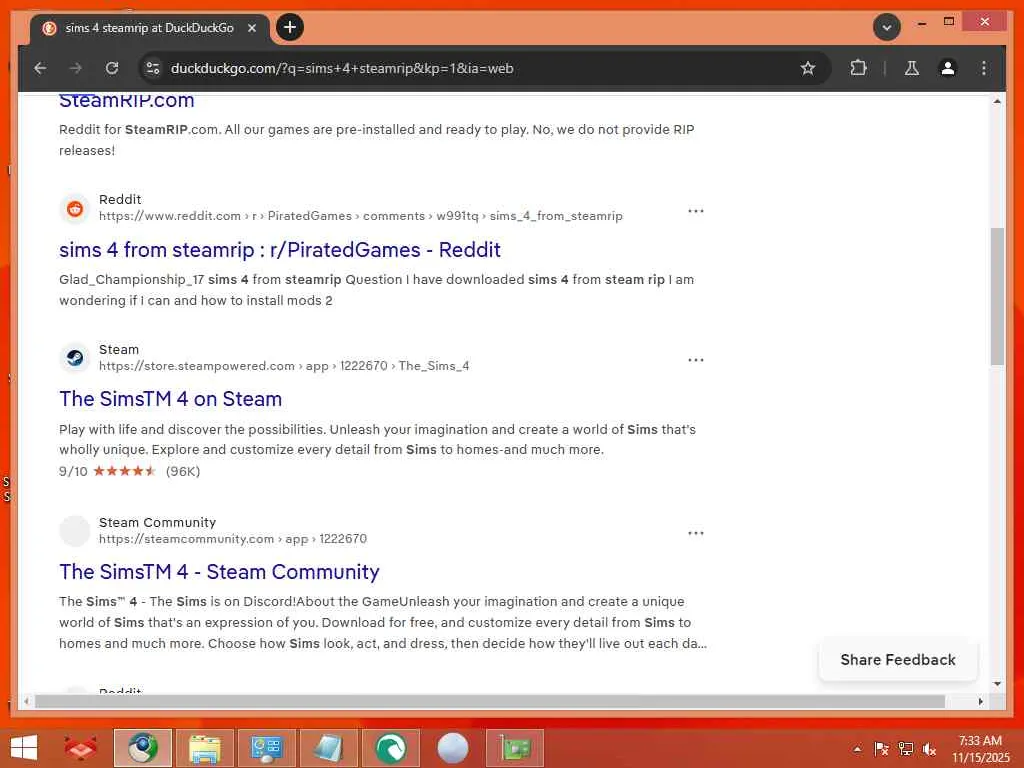This screenshot has height=768, width=1024.
Task: Click the horizontal scrollbar right arrow
Action: (x=980, y=701)
